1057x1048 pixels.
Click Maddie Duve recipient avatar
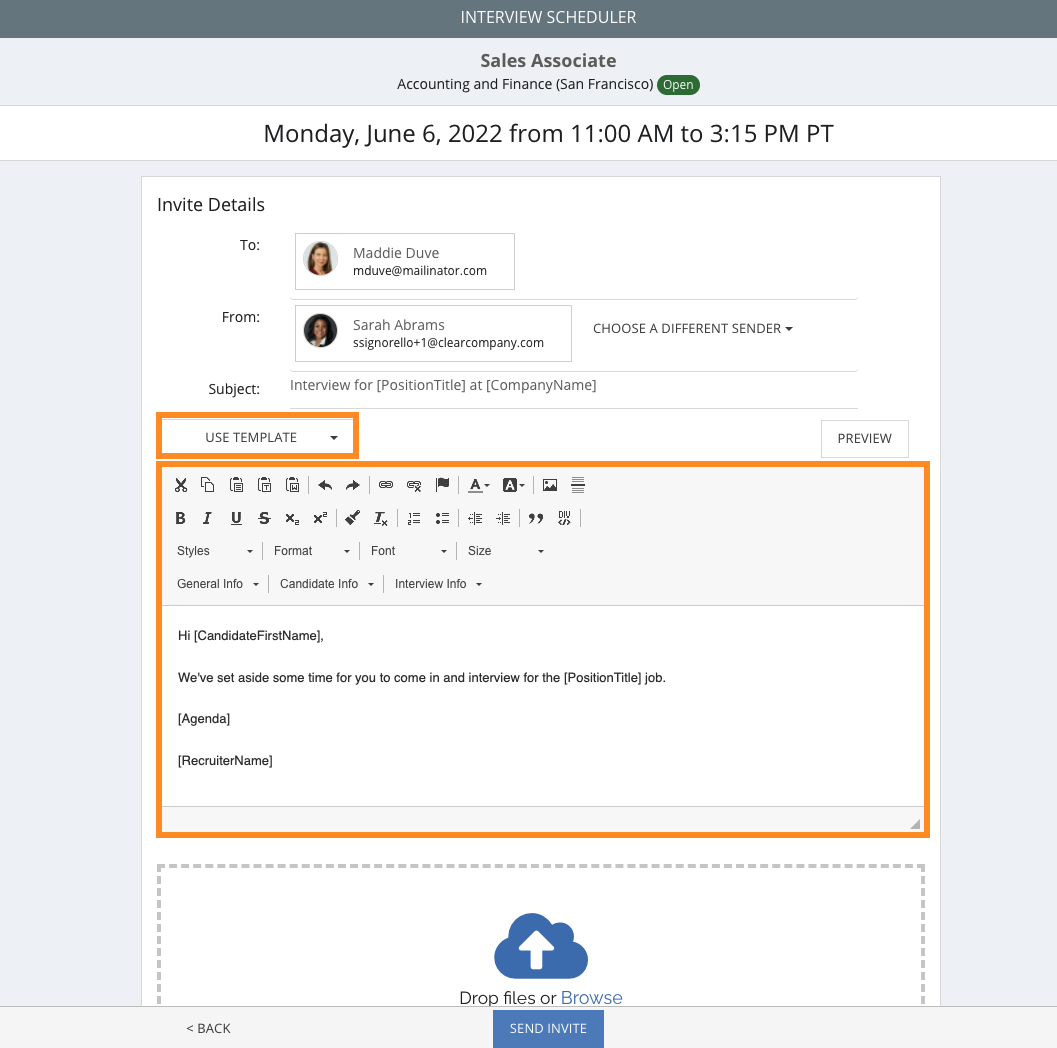tap(320, 258)
